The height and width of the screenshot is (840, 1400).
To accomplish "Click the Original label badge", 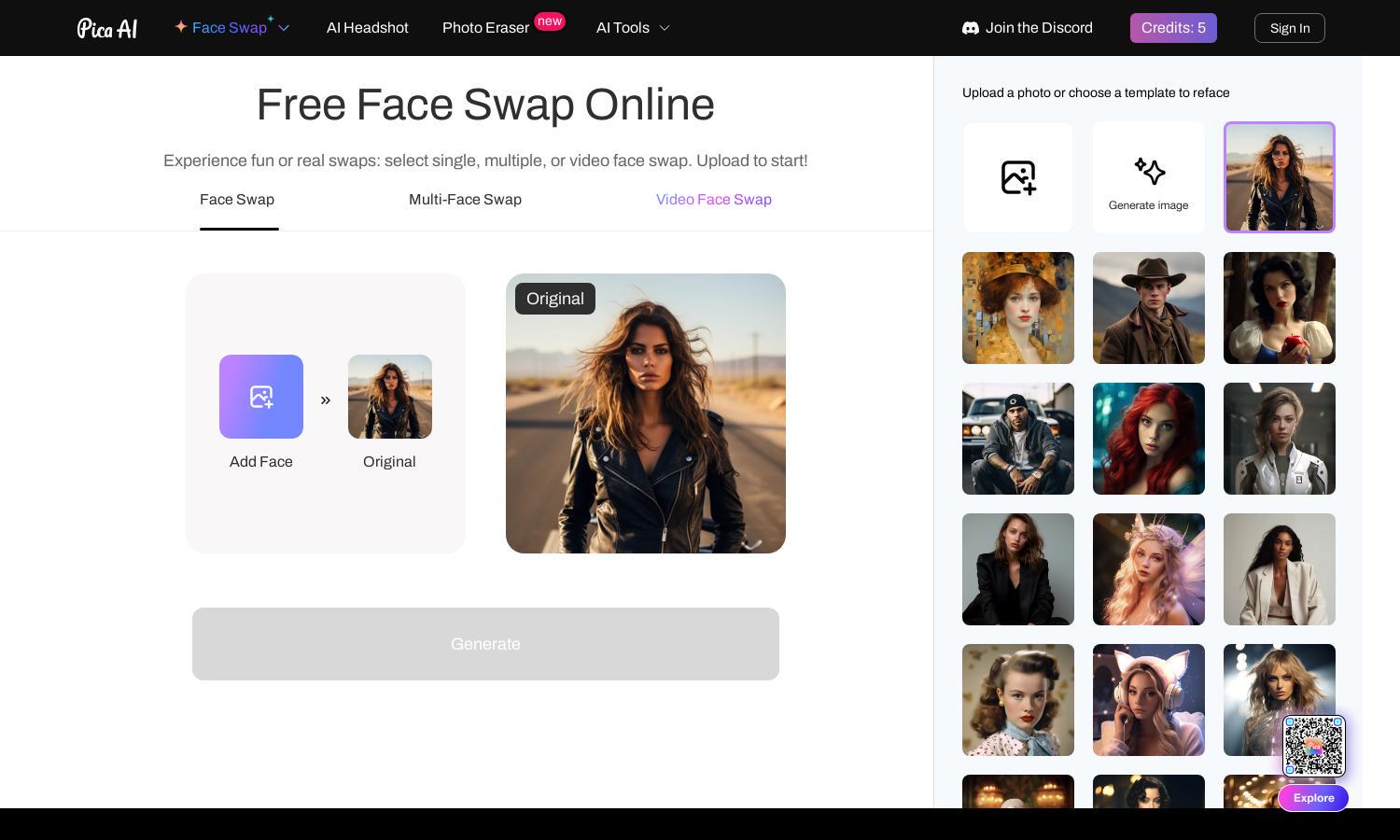I will point(555,299).
